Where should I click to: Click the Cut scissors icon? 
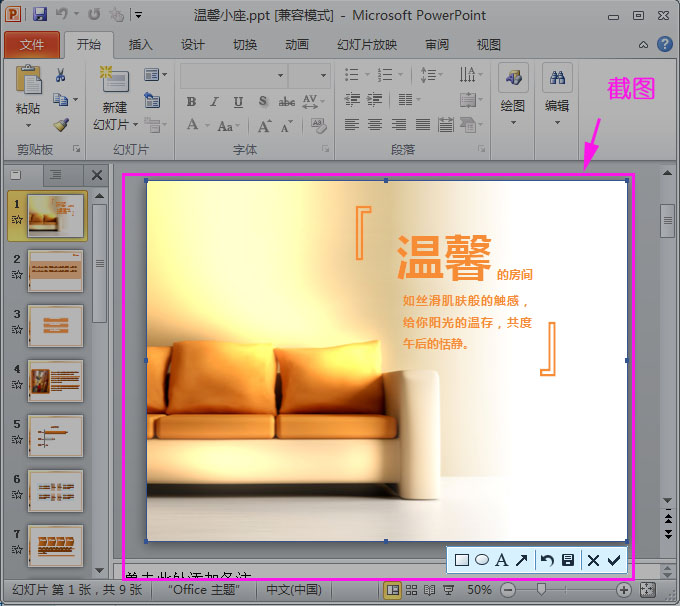click(x=61, y=75)
